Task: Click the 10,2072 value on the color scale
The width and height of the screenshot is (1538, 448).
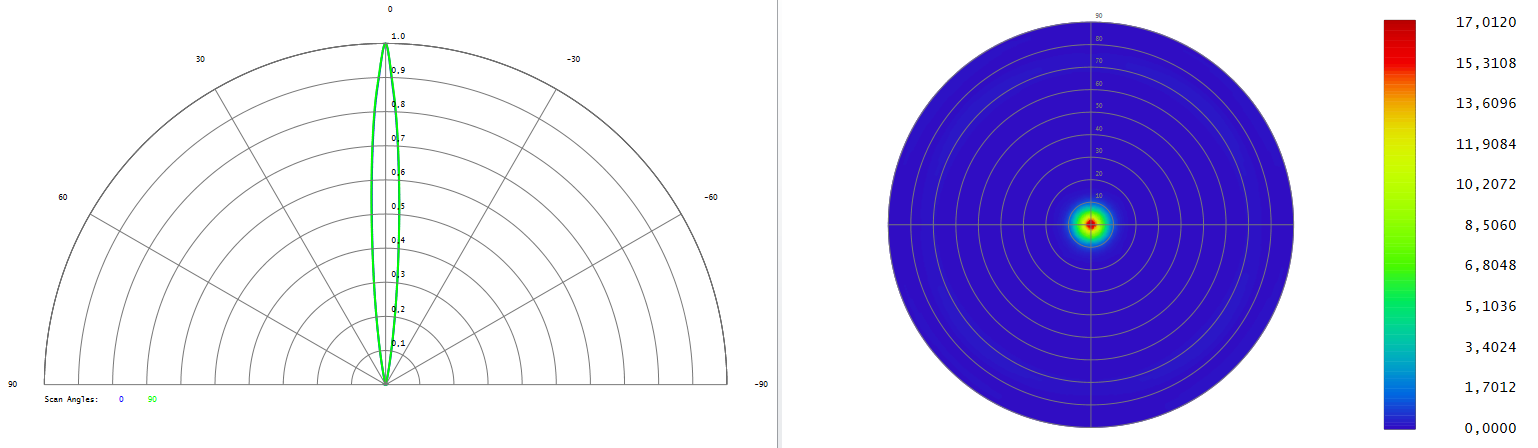Action: (x=1485, y=185)
